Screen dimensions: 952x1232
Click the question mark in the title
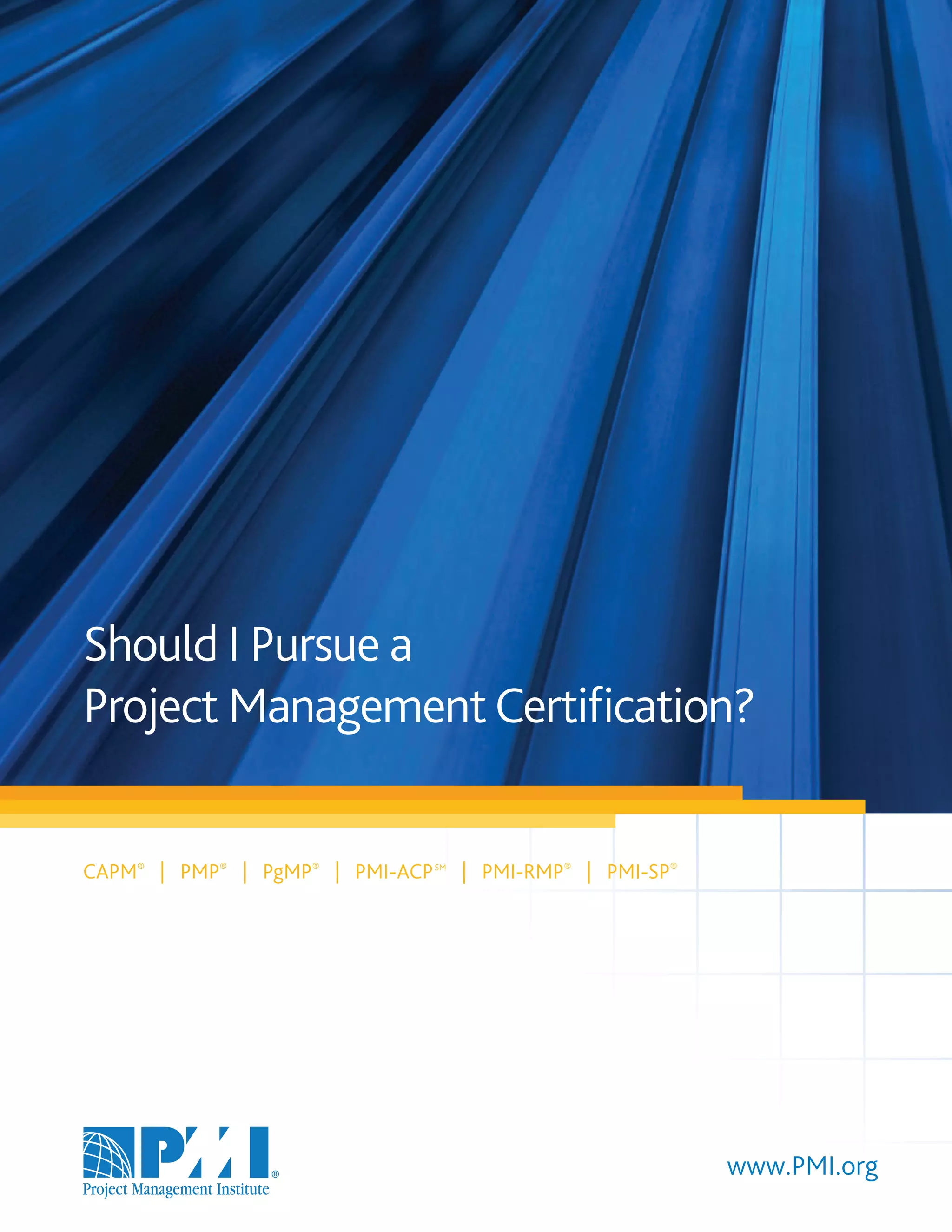pyautogui.click(x=745, y=705)
